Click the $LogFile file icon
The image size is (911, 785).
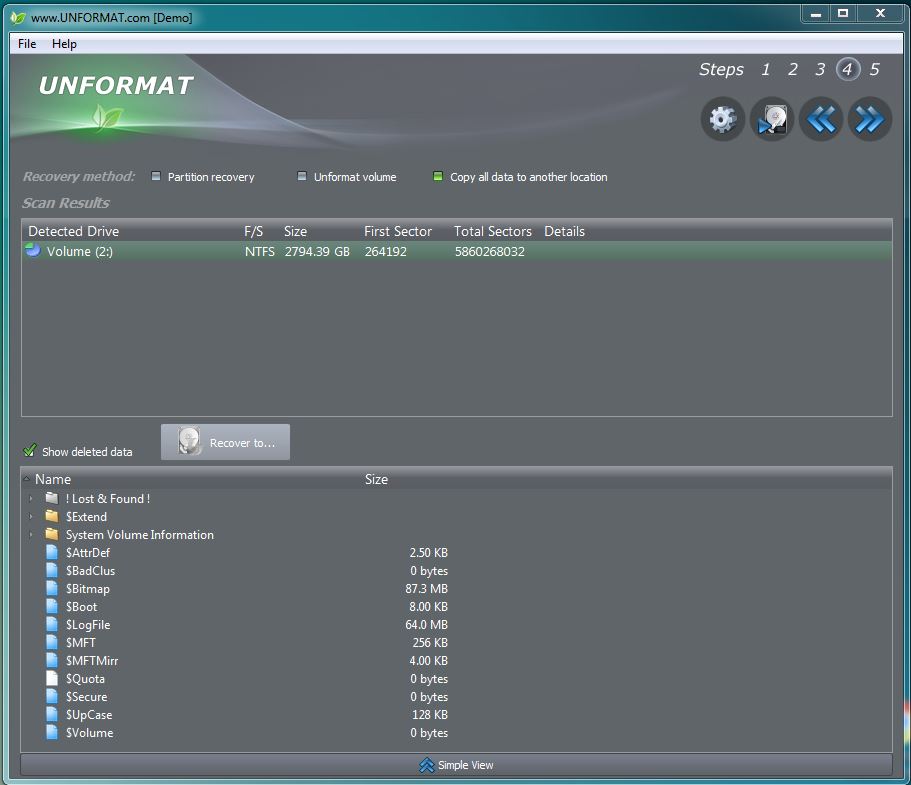pyautogui.click(x=52, y=624)
